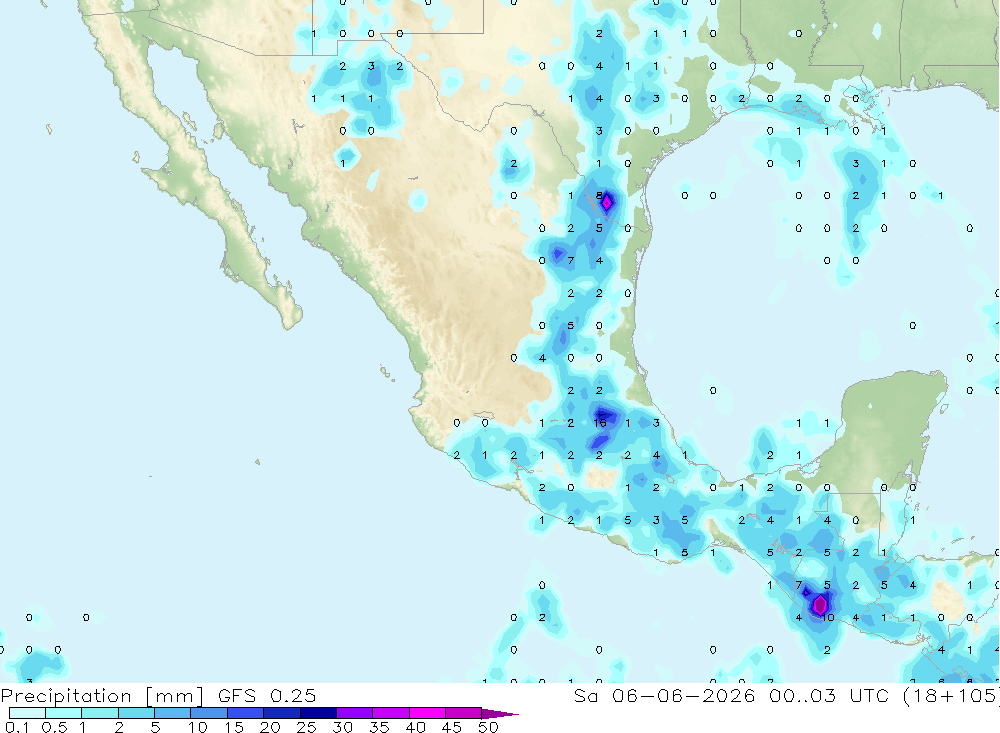
Task: Click the 20–25 mm legend color segment
Action: point(282,713)
